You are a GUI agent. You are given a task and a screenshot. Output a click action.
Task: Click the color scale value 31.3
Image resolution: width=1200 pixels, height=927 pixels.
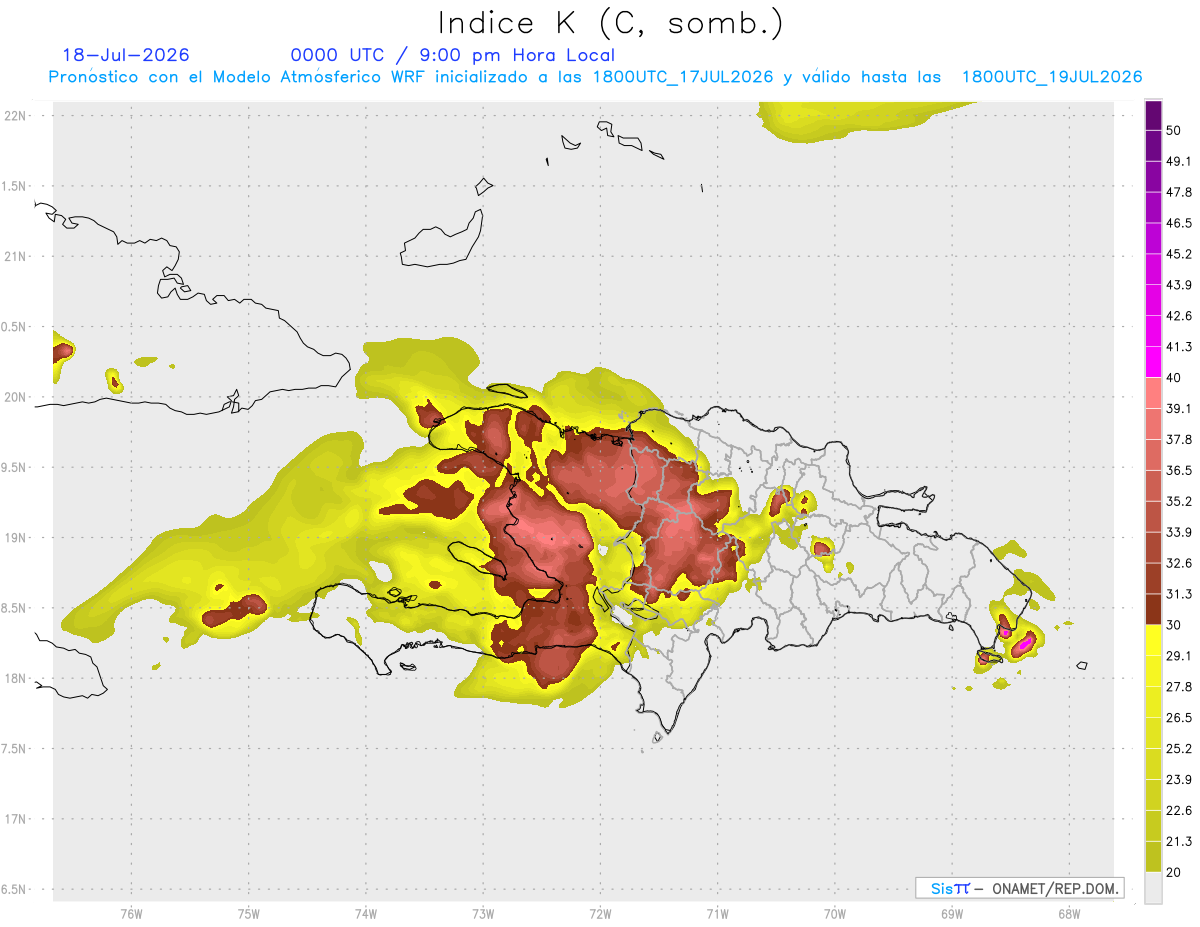point(1179,594)
